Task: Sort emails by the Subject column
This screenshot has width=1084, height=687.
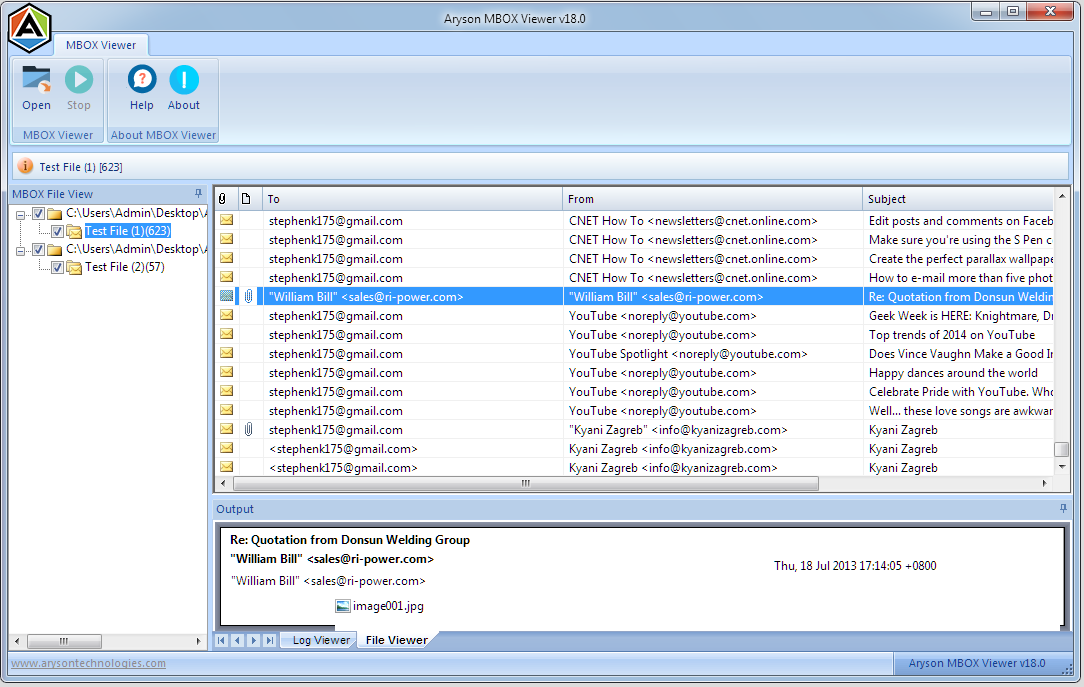Action: tap(958, 199)
